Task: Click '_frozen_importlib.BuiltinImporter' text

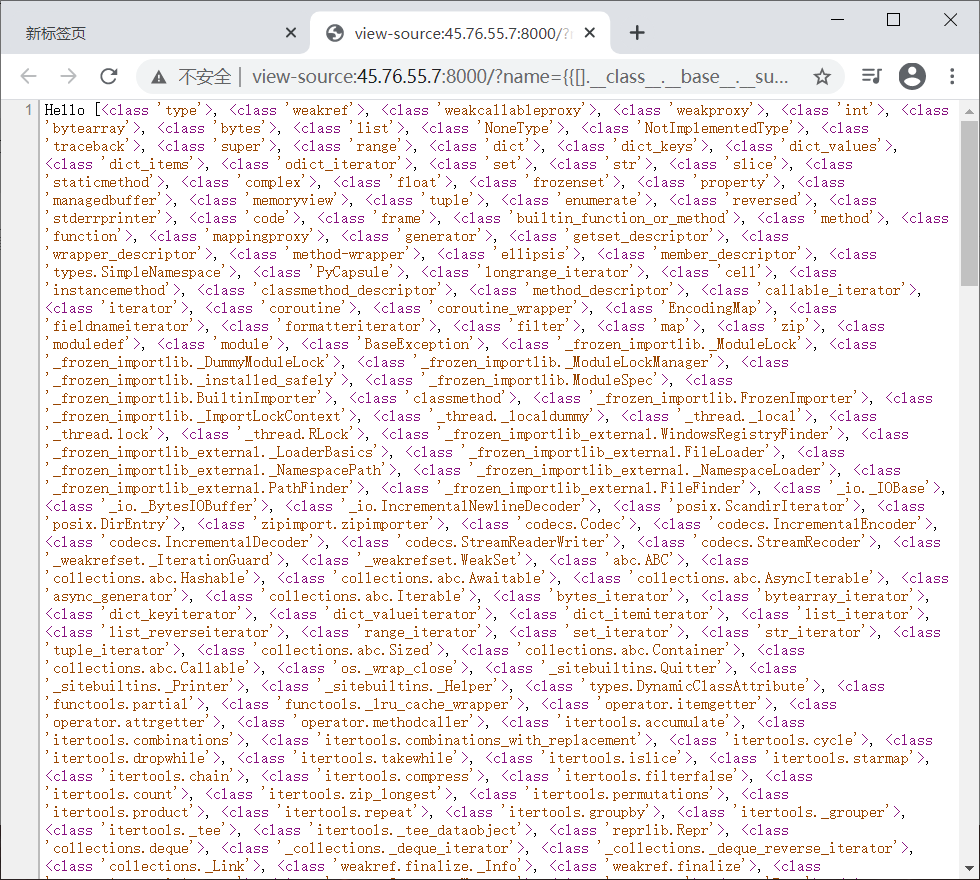Action: coord(185,398)
